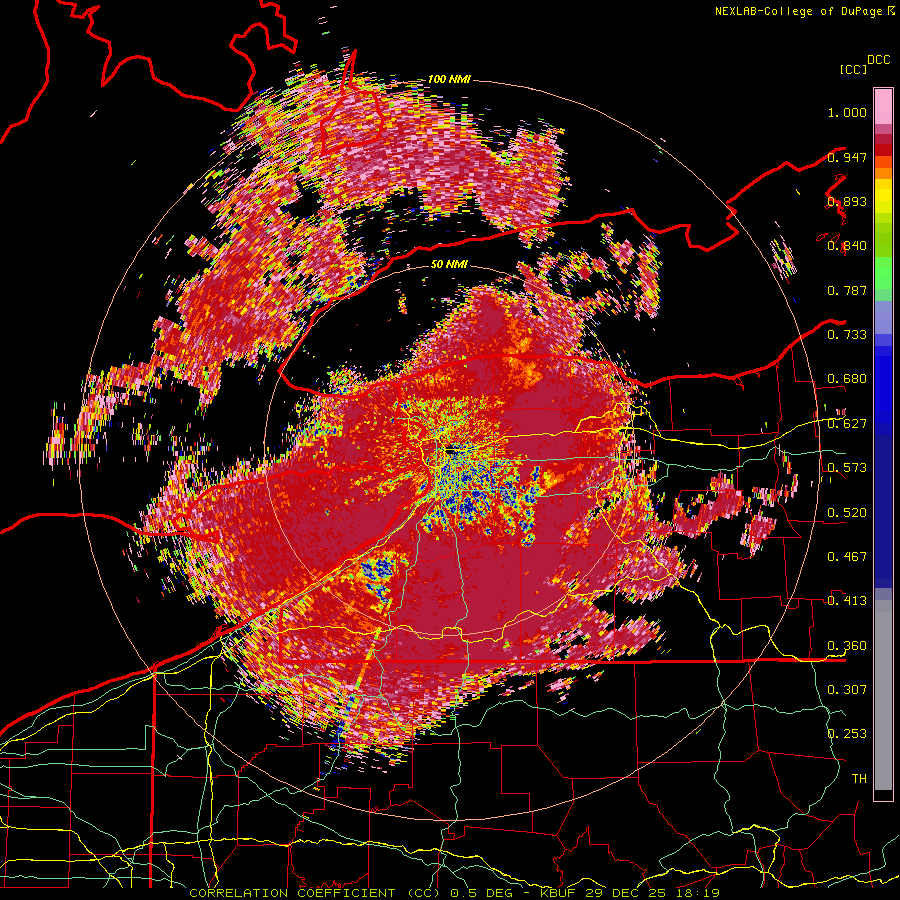Click the 0.947 value on the color scale
900x900 pixels.
(847, 157)
